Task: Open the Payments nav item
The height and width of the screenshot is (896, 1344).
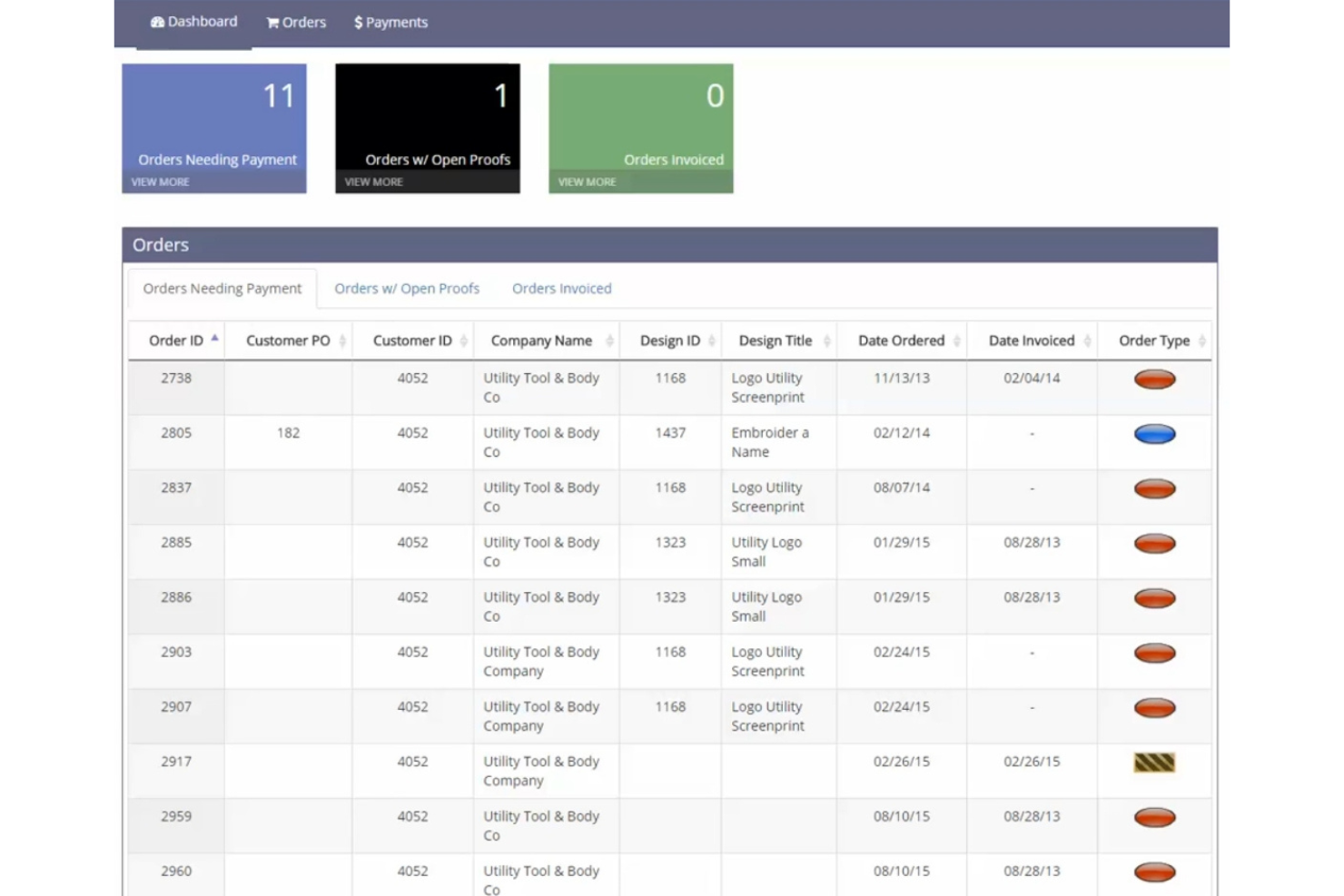Action: (x=390, y=23)
